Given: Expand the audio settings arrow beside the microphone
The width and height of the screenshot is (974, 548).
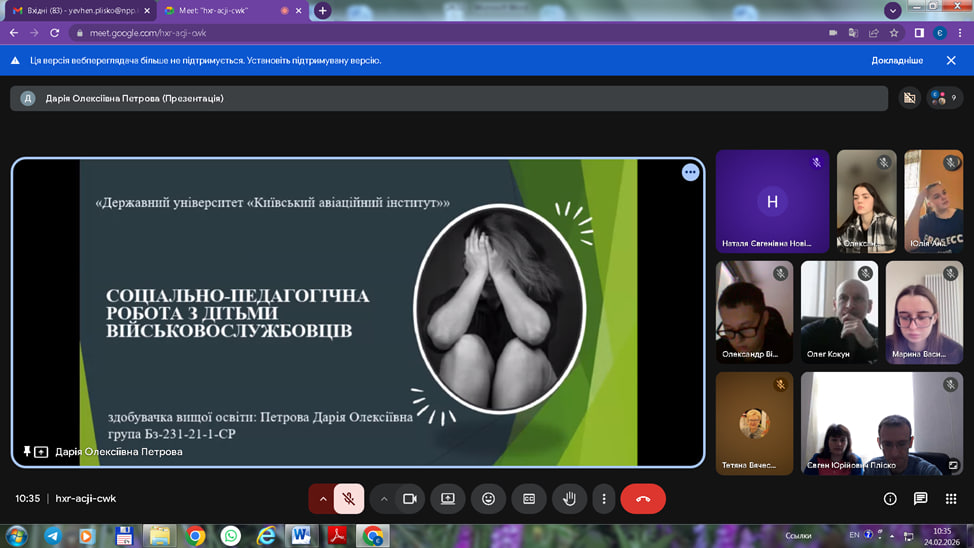Looking at the screenshot, I should 322,498.
